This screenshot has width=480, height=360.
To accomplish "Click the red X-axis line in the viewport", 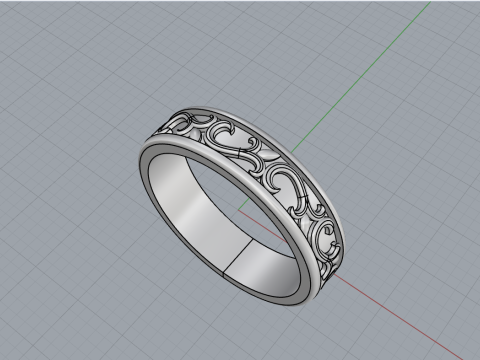I will pos(400,317).
